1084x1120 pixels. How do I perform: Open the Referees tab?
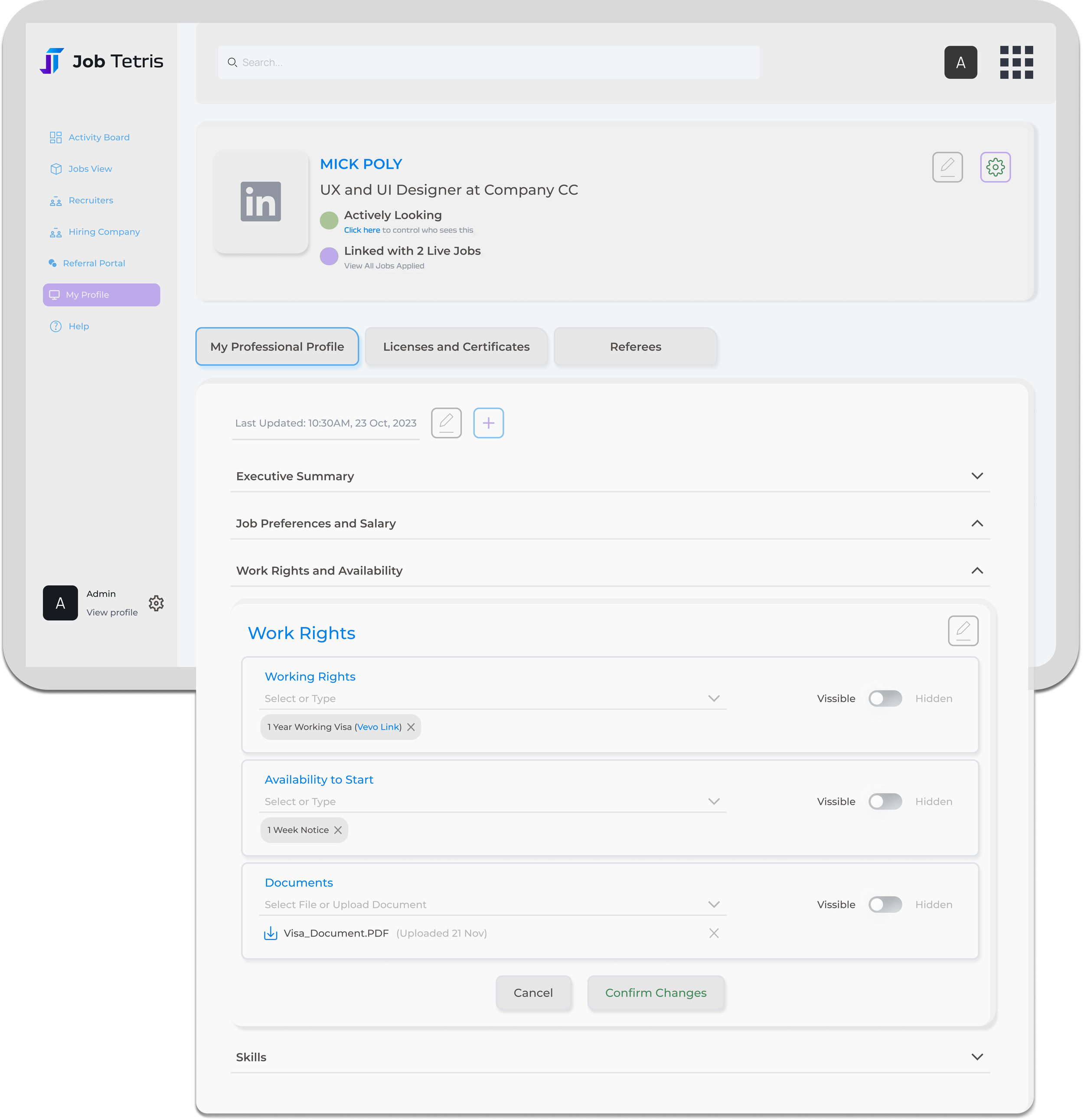pyautogui.click(x=635, y=346)
